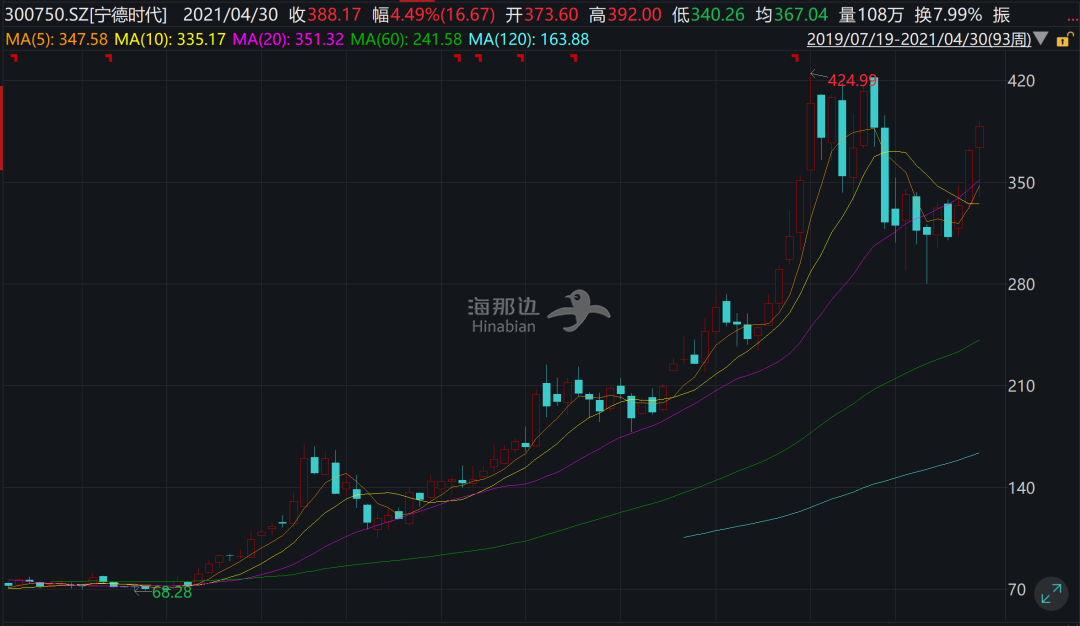Expand the chart to fullscreen
This screenshot has width=1080, height=626.
1051,594
